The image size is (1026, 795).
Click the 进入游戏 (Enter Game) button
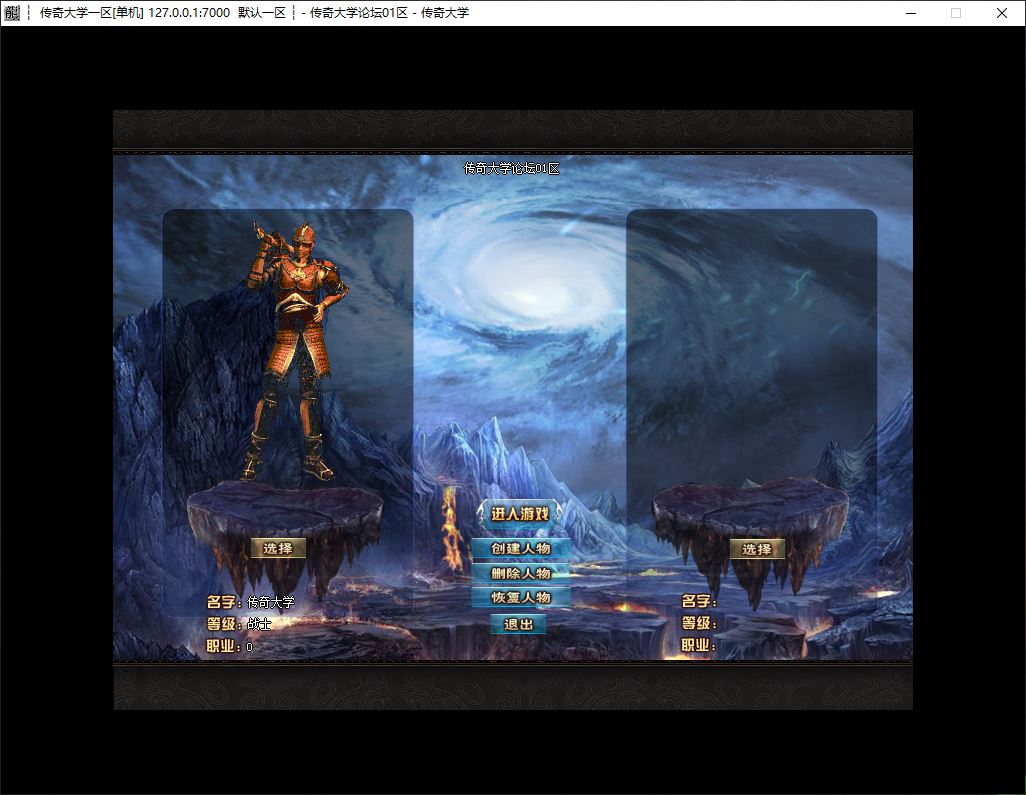pyautogui.click(x=520, y=514)
